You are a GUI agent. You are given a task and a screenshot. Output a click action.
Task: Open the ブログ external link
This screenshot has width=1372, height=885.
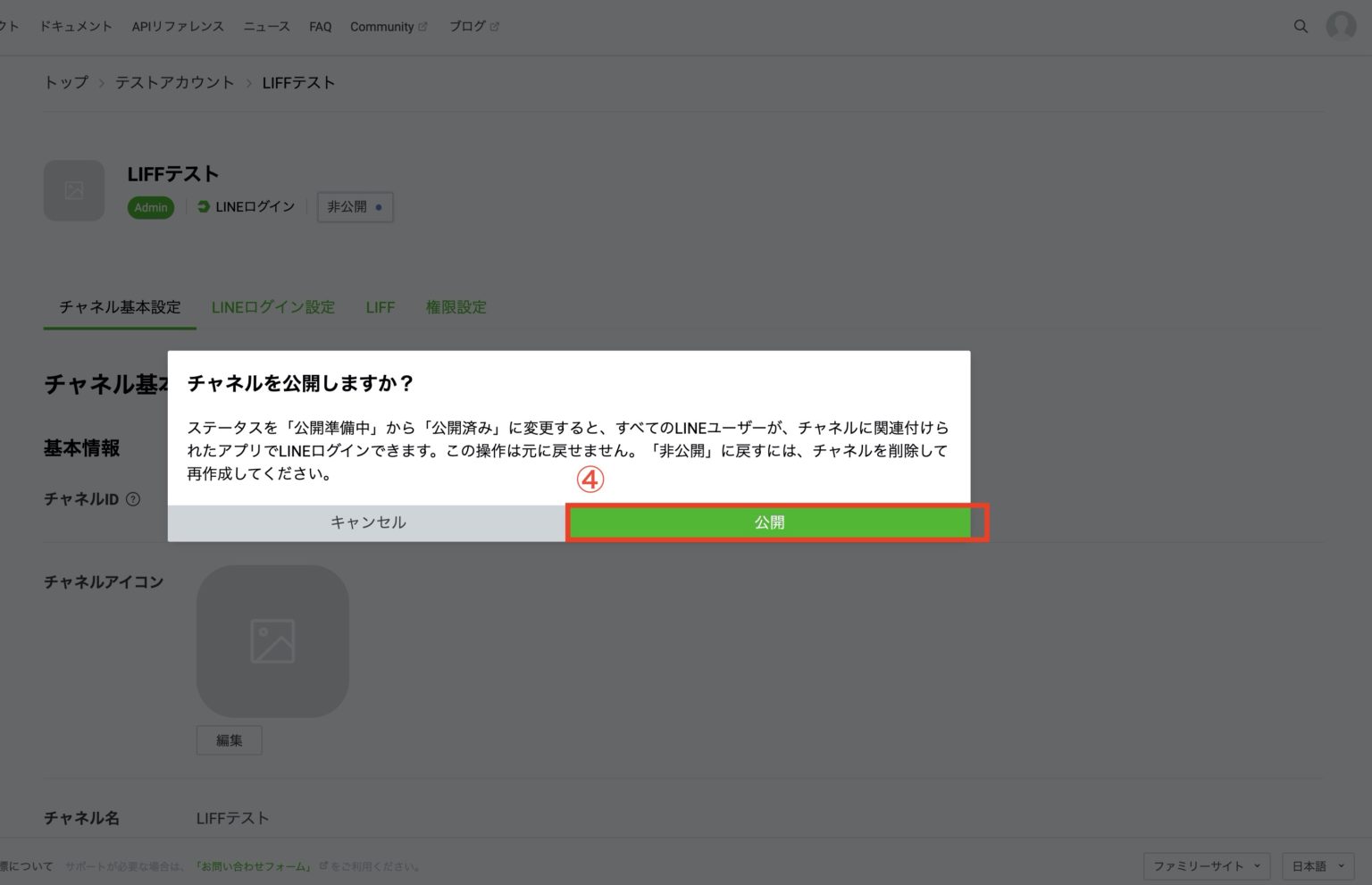(473, 27)
